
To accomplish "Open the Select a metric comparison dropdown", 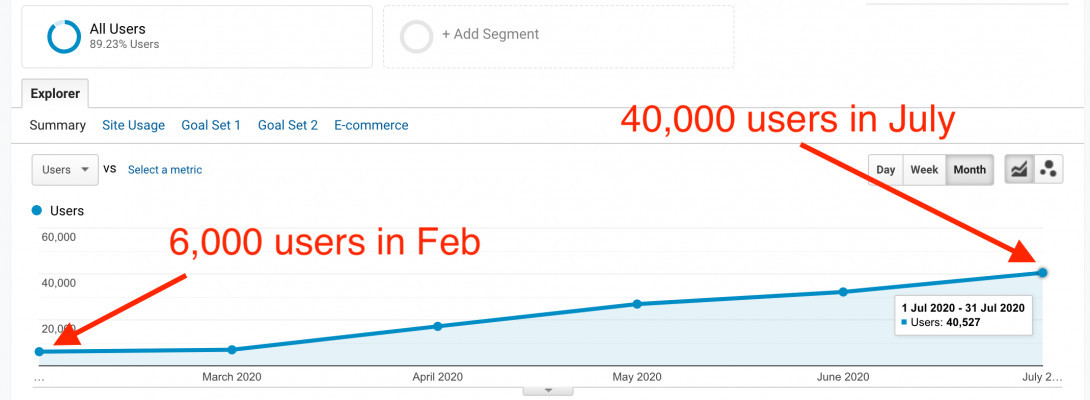I will pos(165,170).
